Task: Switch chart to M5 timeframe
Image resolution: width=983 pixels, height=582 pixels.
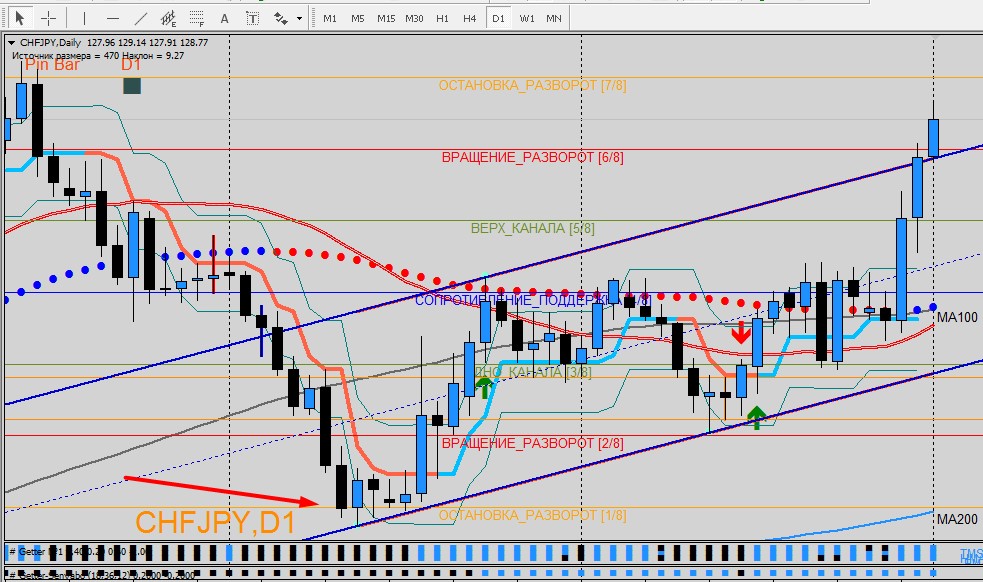Action: (x=357, y=18)
